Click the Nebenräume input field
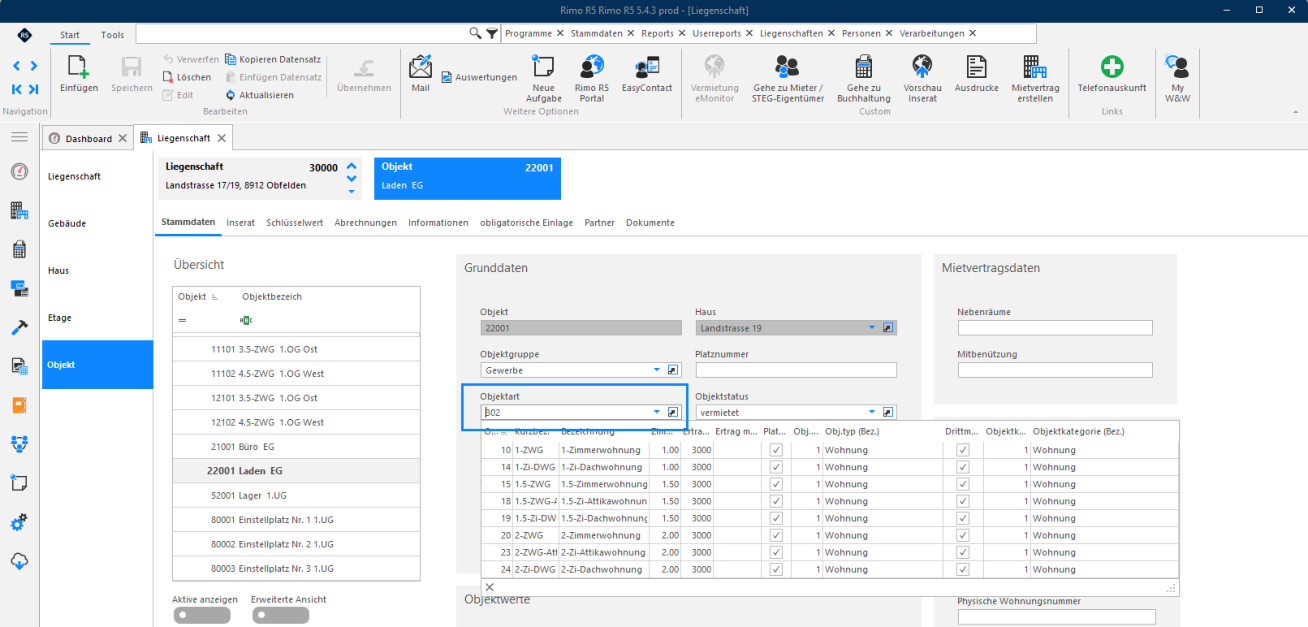 point(1055,328)
